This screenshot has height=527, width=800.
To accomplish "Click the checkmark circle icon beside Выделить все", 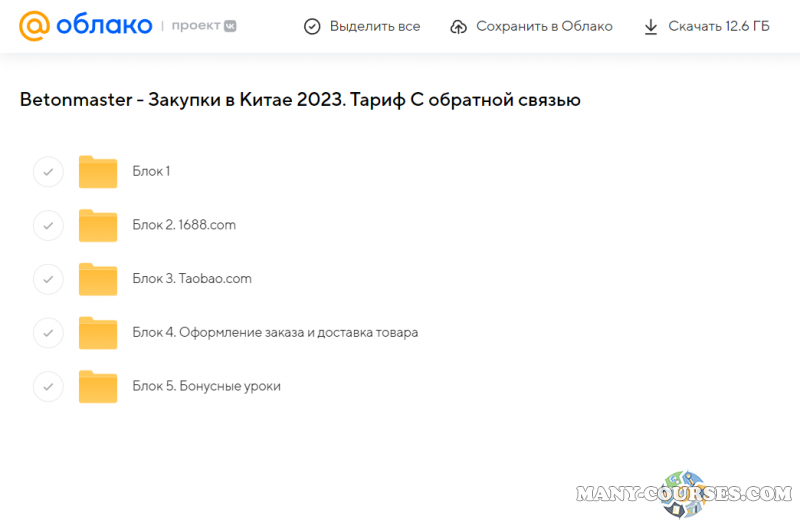I will tap(313, 27).
